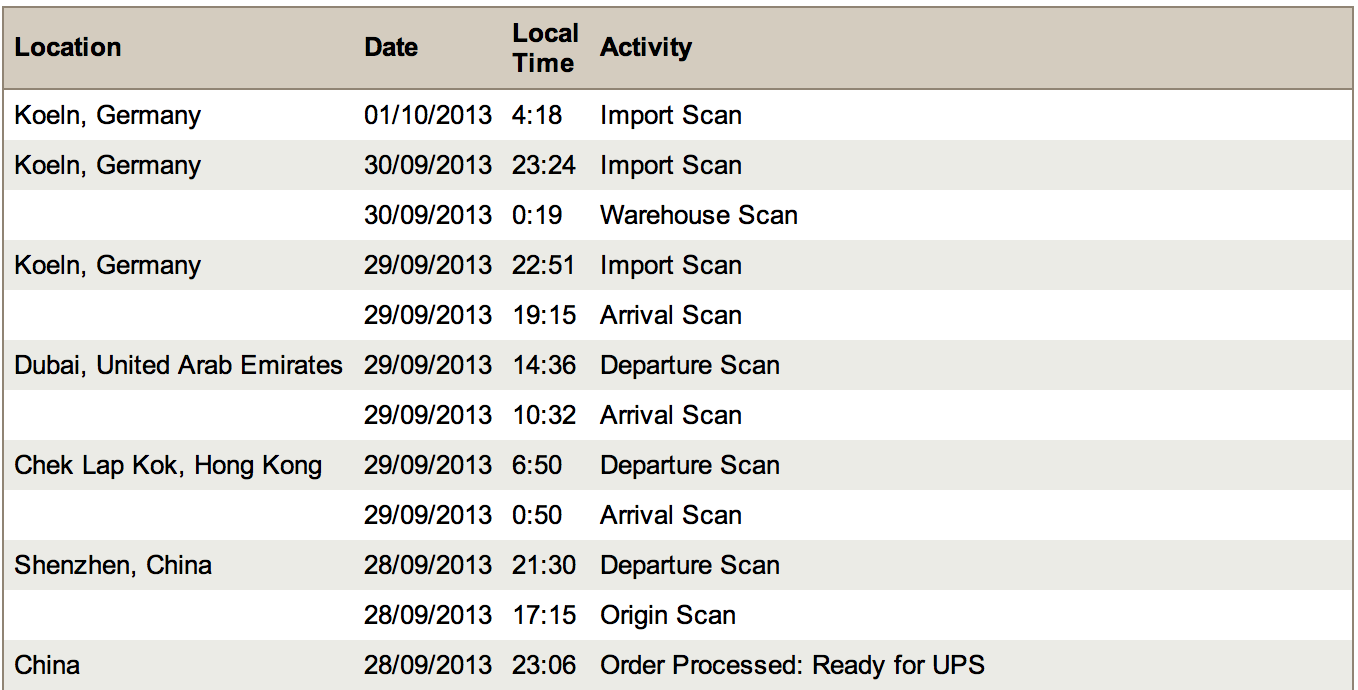Select Departure Scan at 14:36

[x=690, y=365]
